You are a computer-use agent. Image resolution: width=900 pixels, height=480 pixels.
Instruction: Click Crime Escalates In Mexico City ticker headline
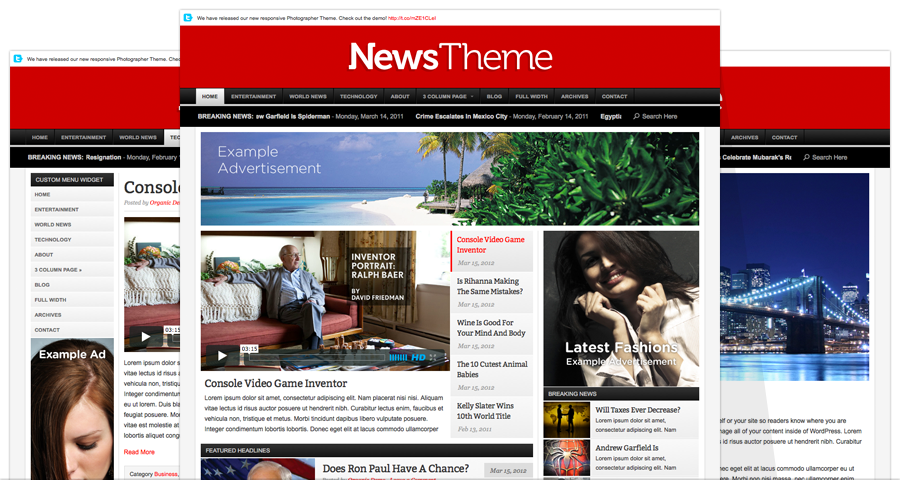[461, 116]
